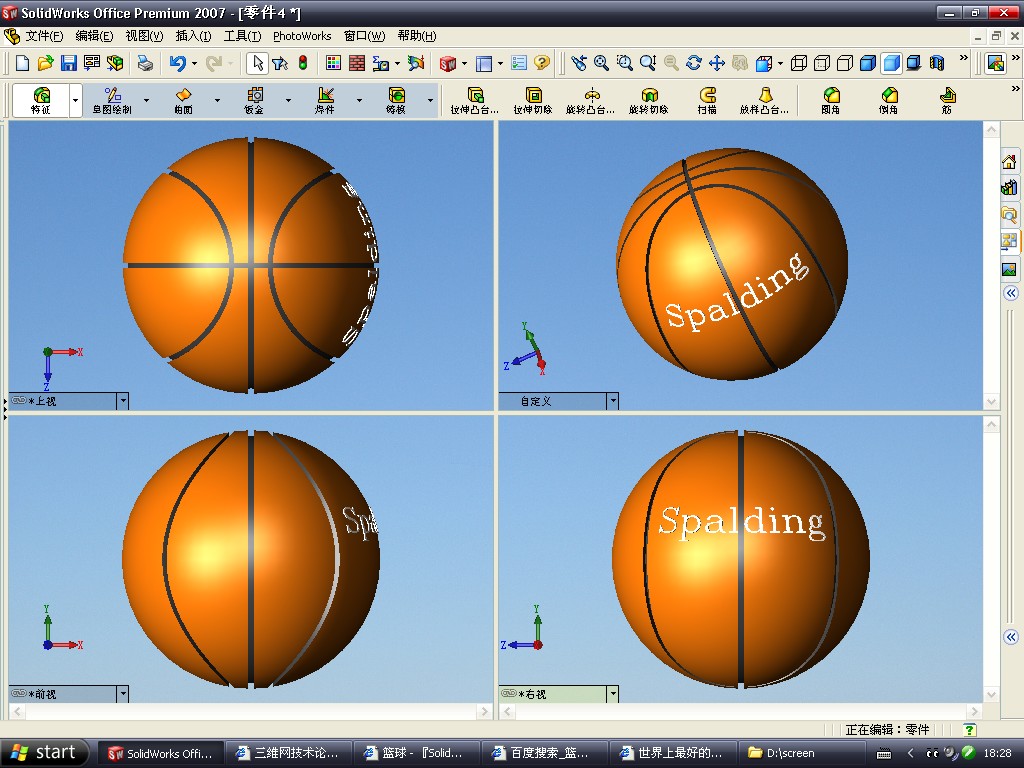Select the 焊件 weldments toolbar tab
This screenshot has width=1024, height=768.
click(x=325, y=101)
